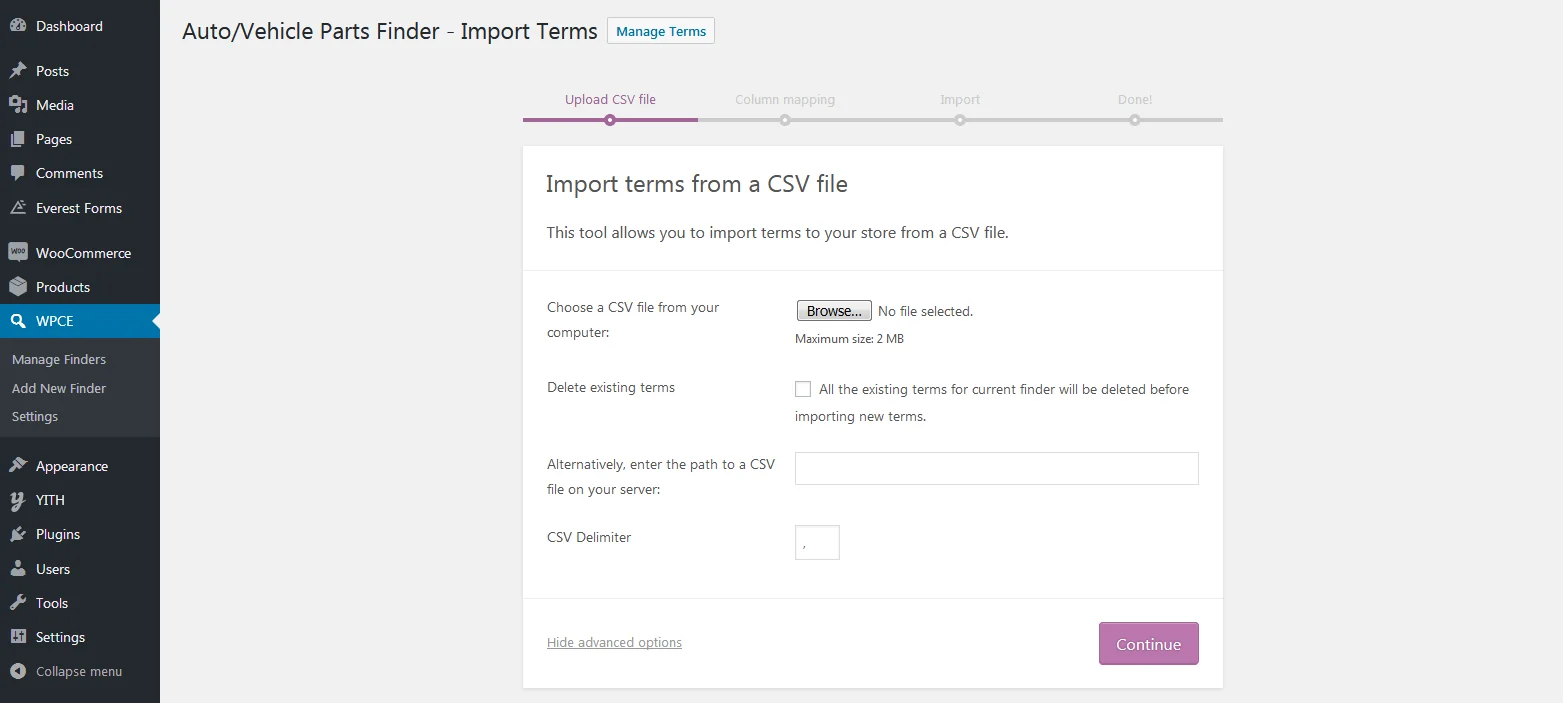Enable delete existing terms checkbox

803,389
